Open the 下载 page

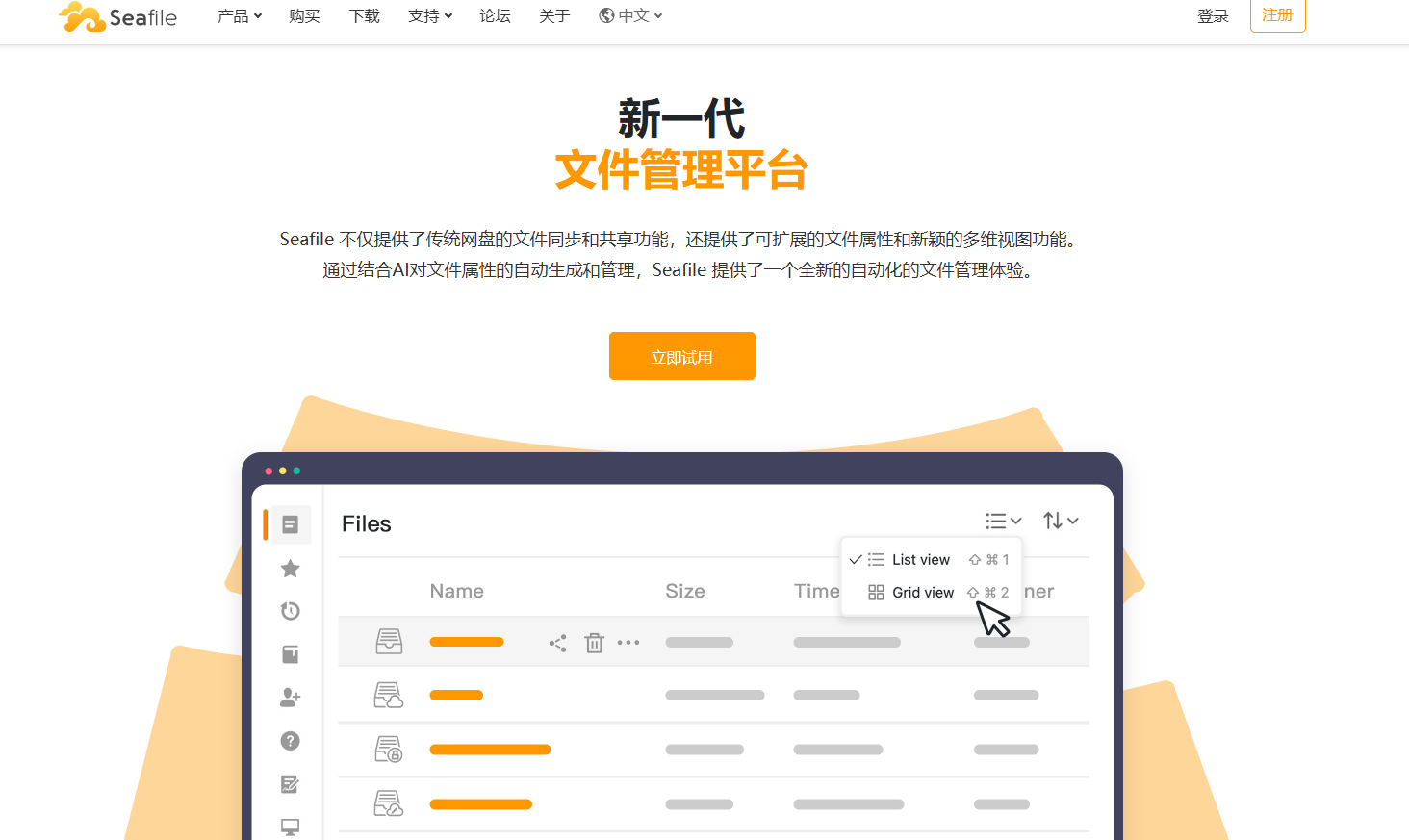364,16
